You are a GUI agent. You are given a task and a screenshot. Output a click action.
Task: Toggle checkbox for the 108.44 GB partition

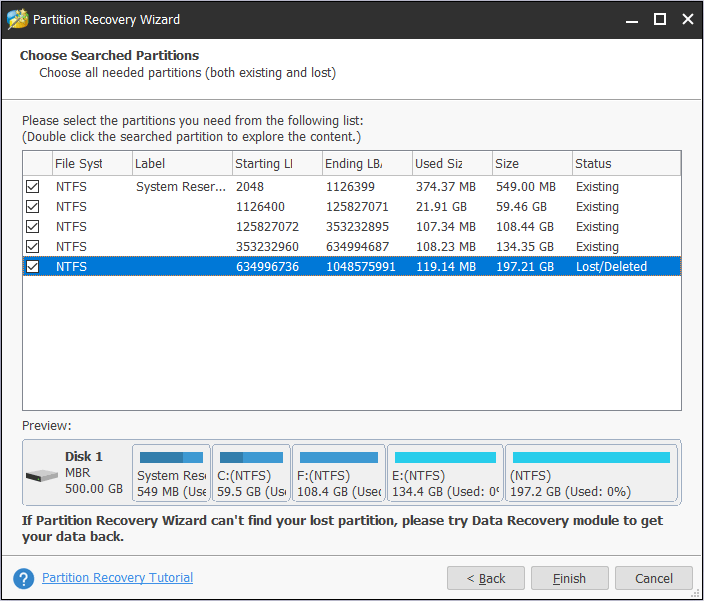[x=33, y=227]
